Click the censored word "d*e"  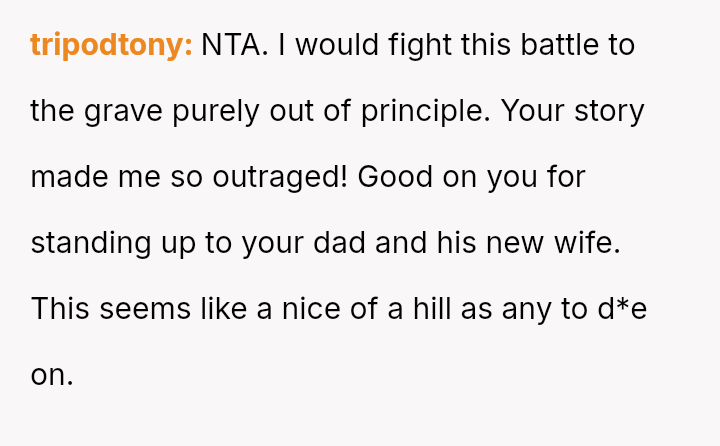pos(622,309)
